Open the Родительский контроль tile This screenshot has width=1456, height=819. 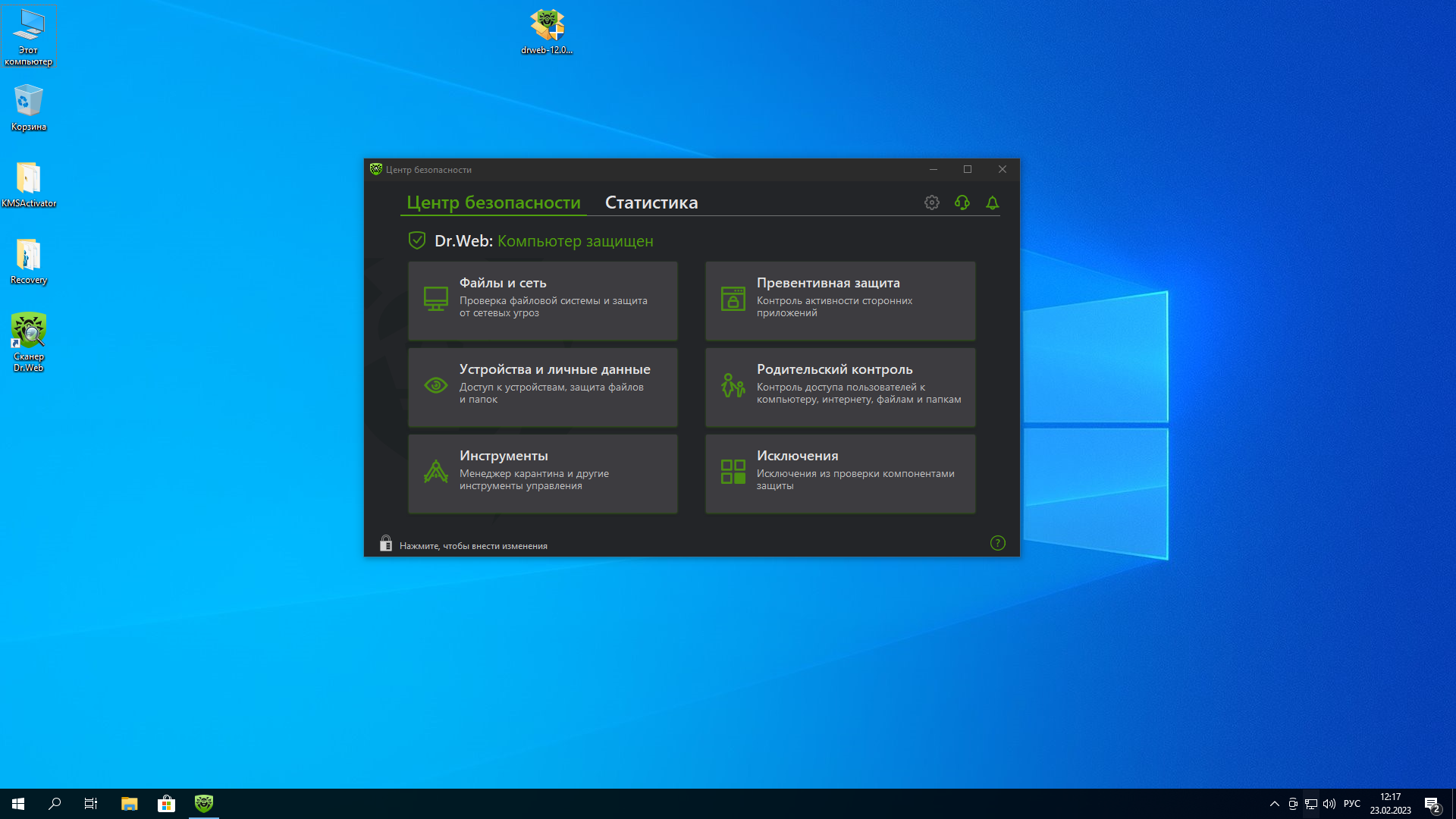840,387
